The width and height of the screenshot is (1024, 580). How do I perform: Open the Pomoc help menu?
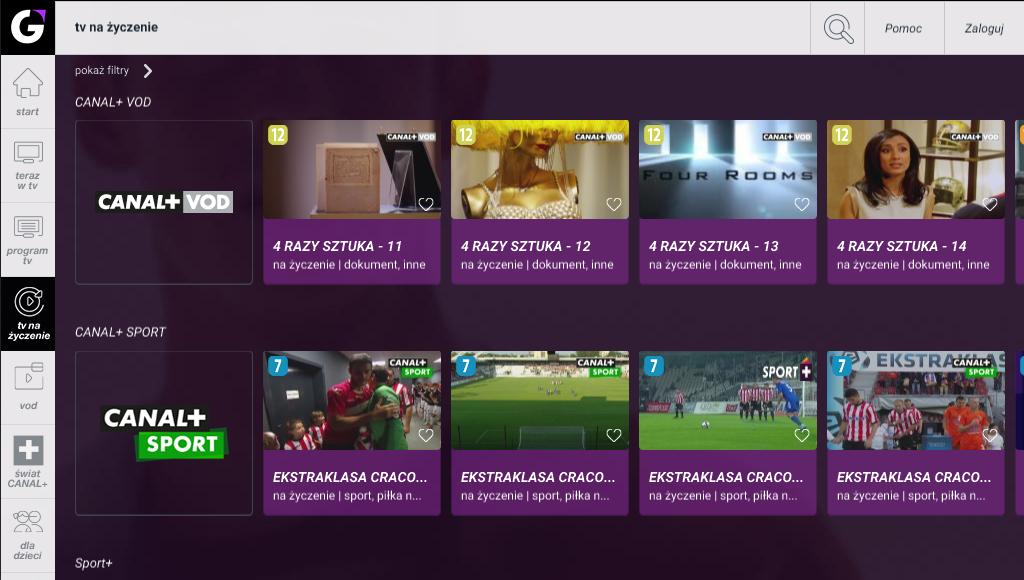click(x=903, y=28)
